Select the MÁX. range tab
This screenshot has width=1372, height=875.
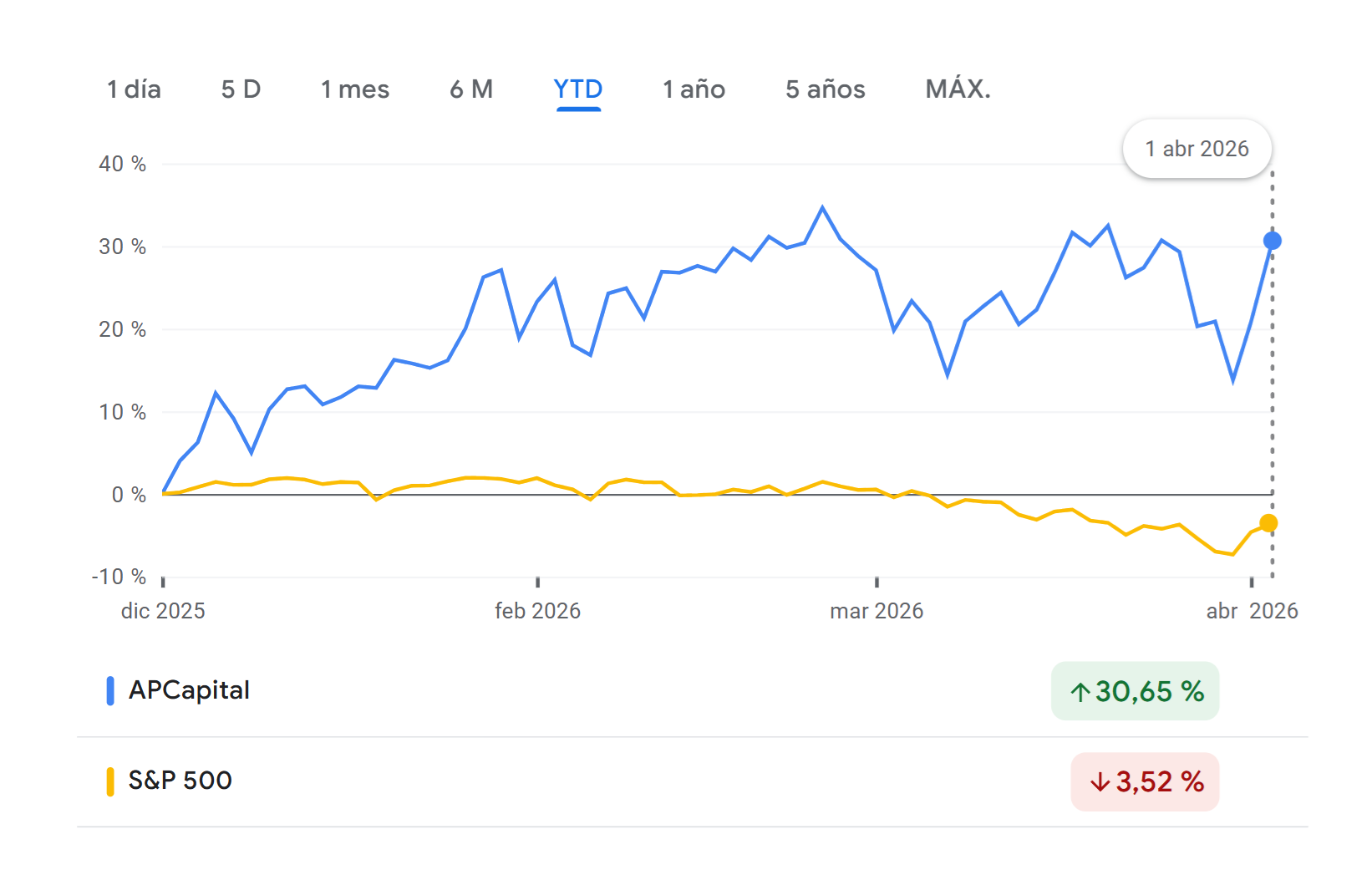point(958,89)
